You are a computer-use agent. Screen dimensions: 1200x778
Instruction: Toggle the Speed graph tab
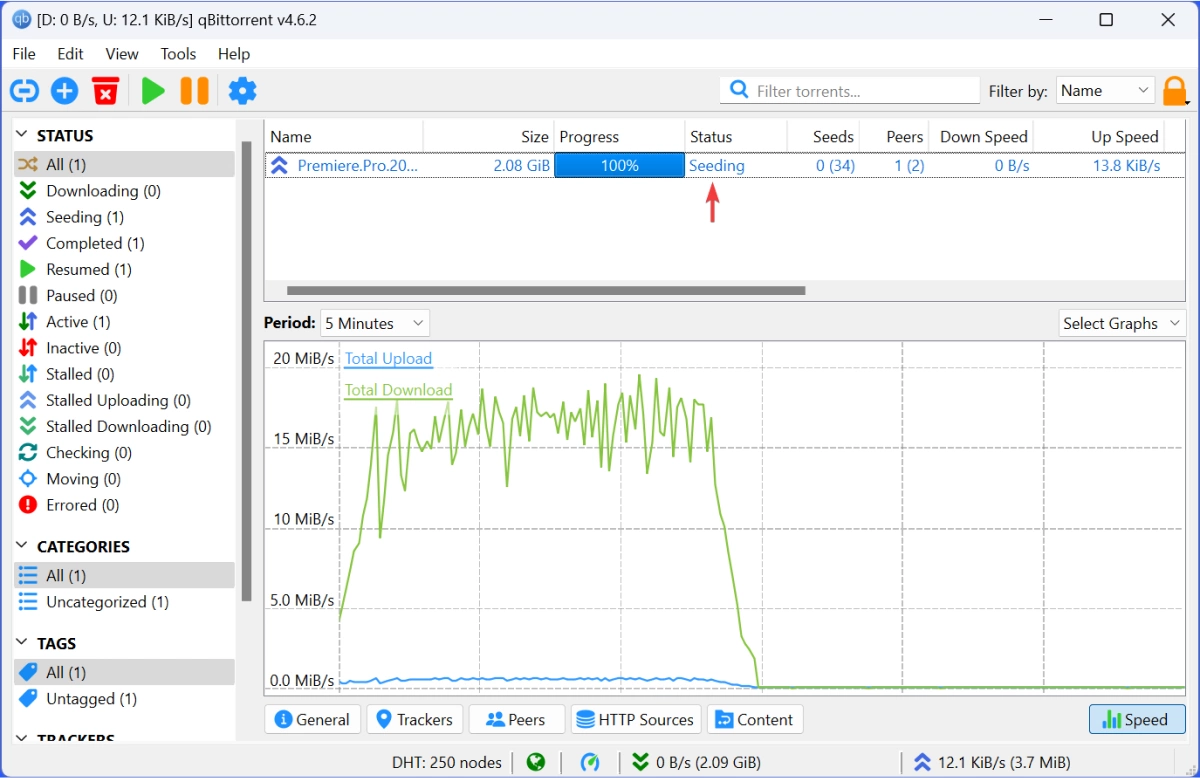(x=1136, y=719)
